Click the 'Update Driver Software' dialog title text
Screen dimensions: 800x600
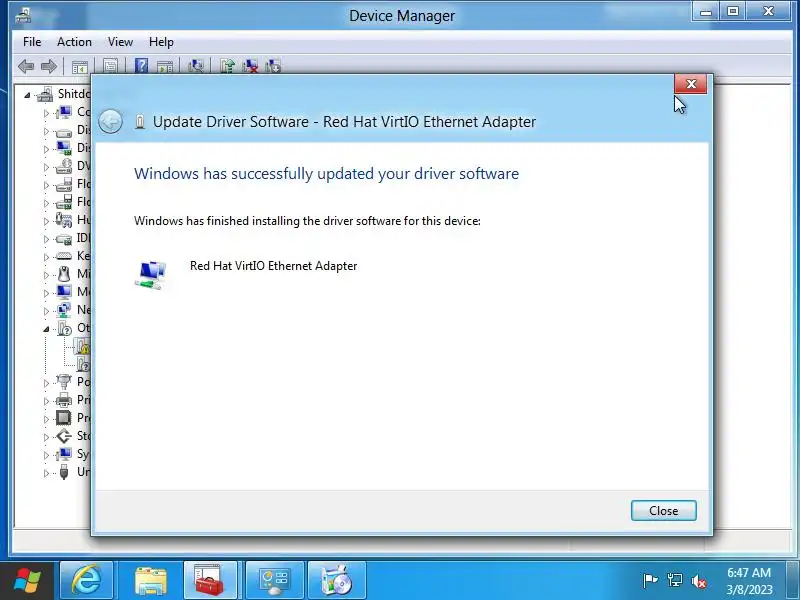344,122
